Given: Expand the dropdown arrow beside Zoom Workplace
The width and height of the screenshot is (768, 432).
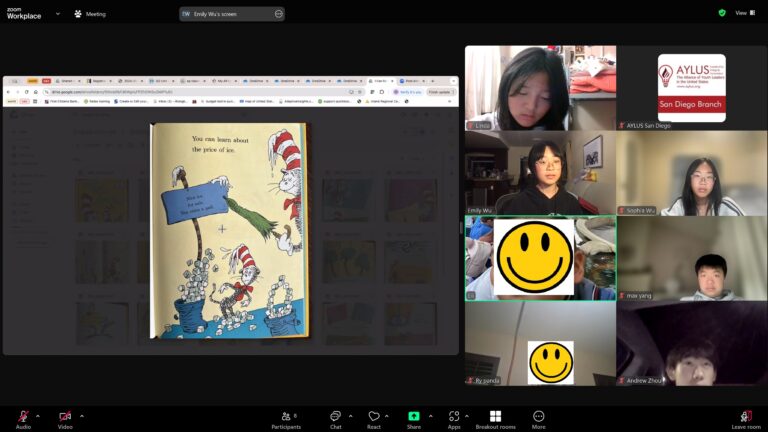Looking at the screenshot, I should (x=58, y=14).
